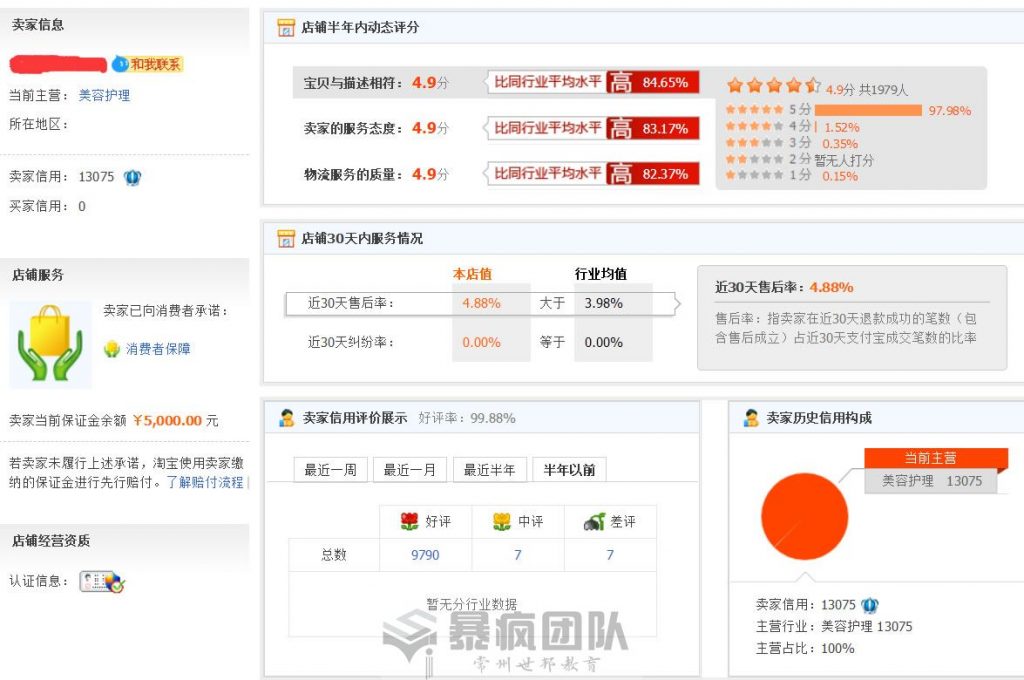Click the 1.52% four-star percentage
Image resolution: width=1024 pixels, height=680 pixels.
click(842, 127)
